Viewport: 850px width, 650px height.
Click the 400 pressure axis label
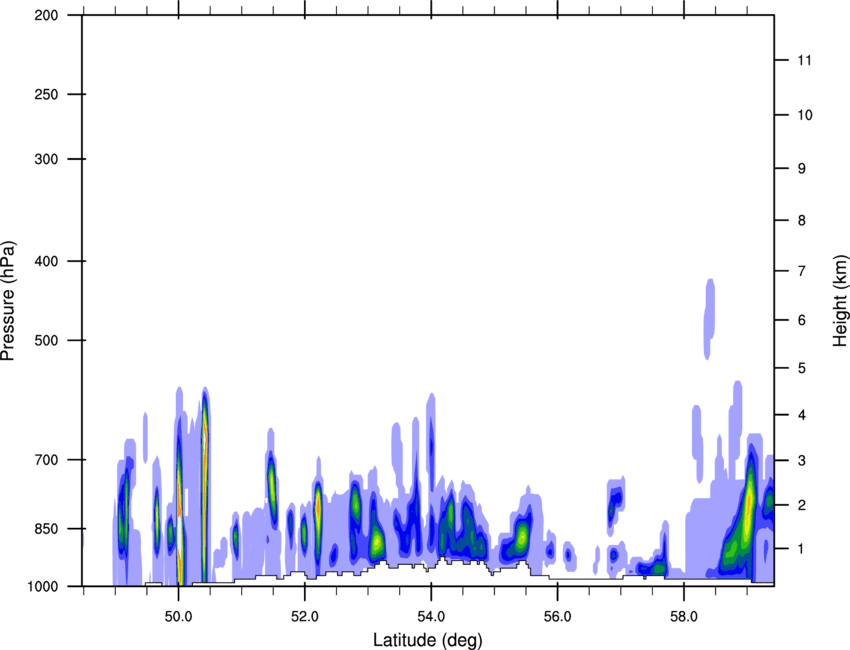click(46, 261)
